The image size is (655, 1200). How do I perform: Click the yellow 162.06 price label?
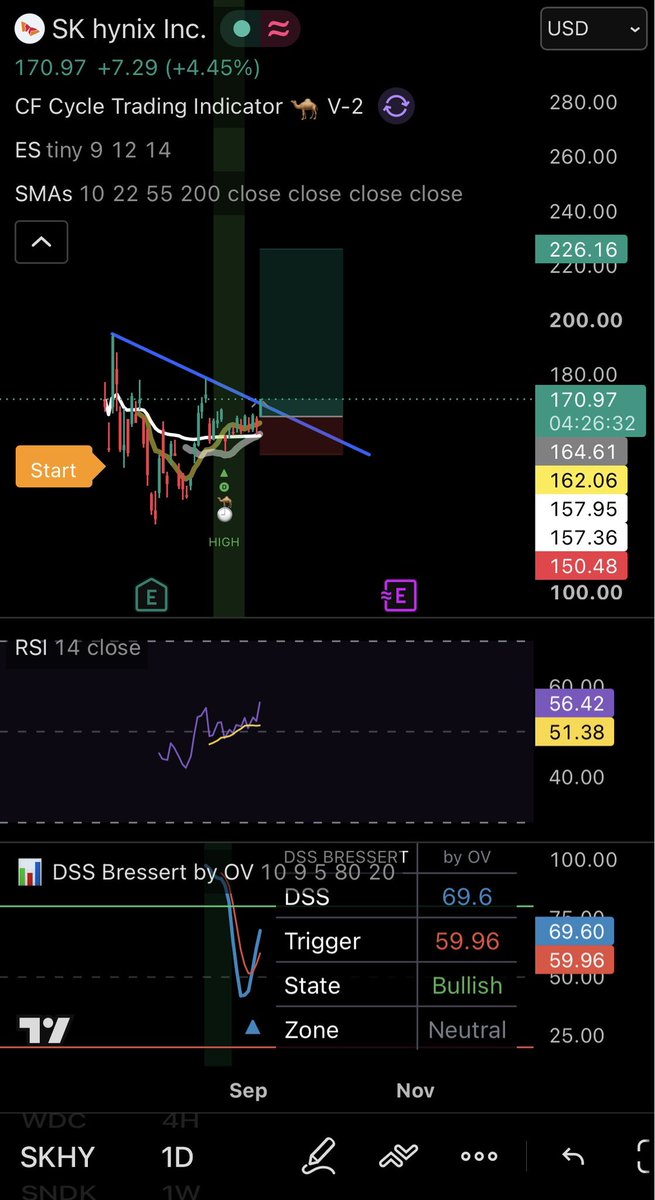pos(582,481)
